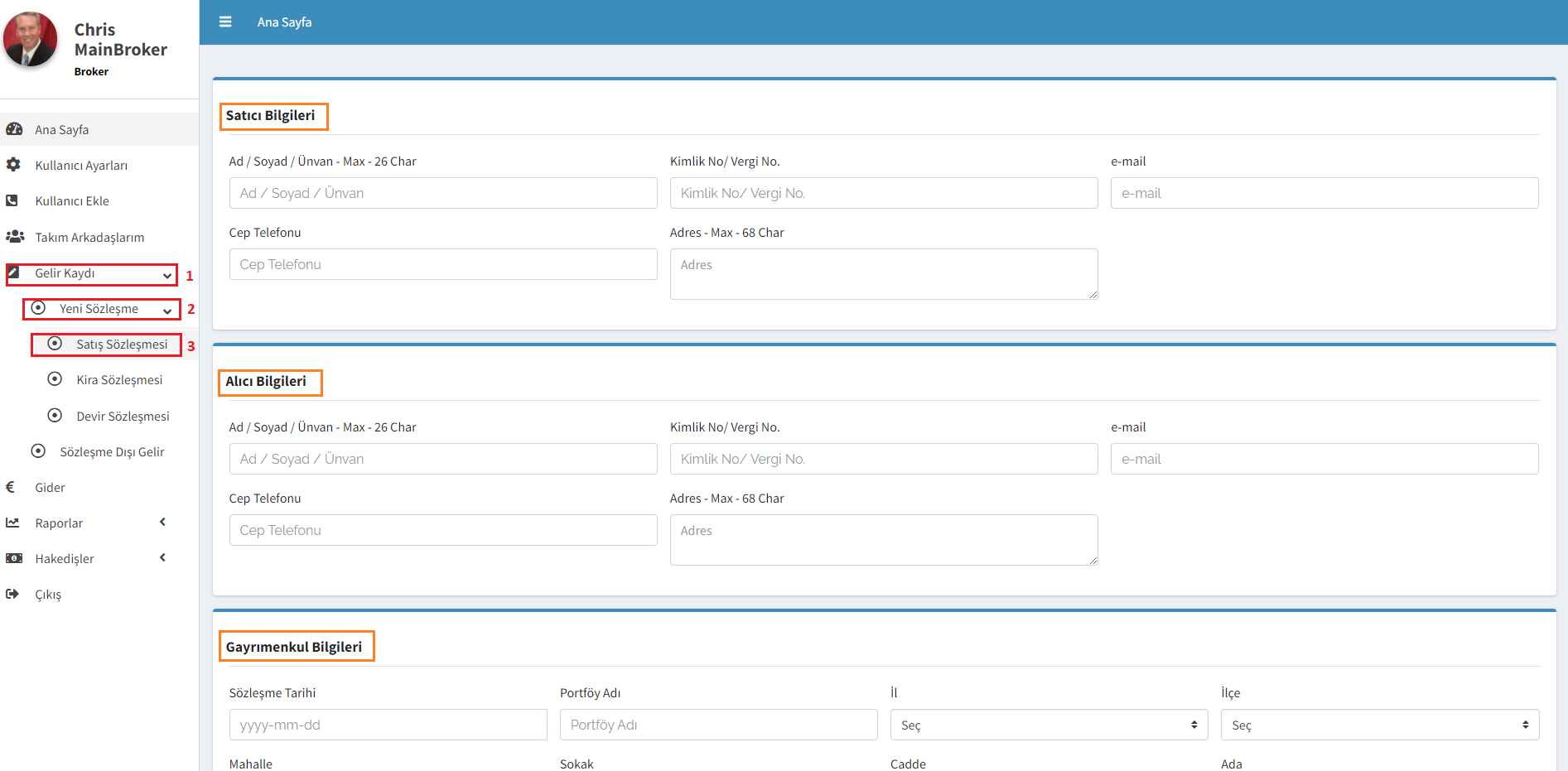1568x771 pixels.
Task: Open Satış Sözleşmesi in the sidebar
Action: pyautogui.click(x=121, y=345)
